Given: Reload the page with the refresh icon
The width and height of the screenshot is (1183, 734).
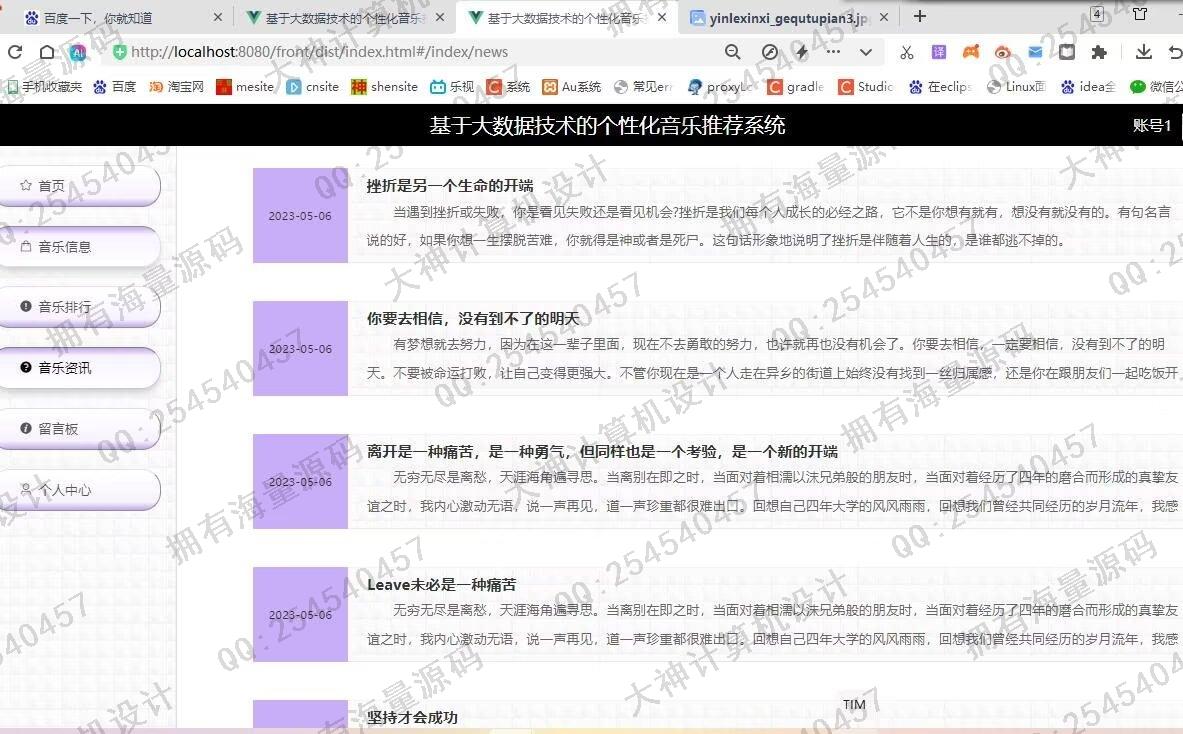Looking at the screenshot, I should (14, 52).
